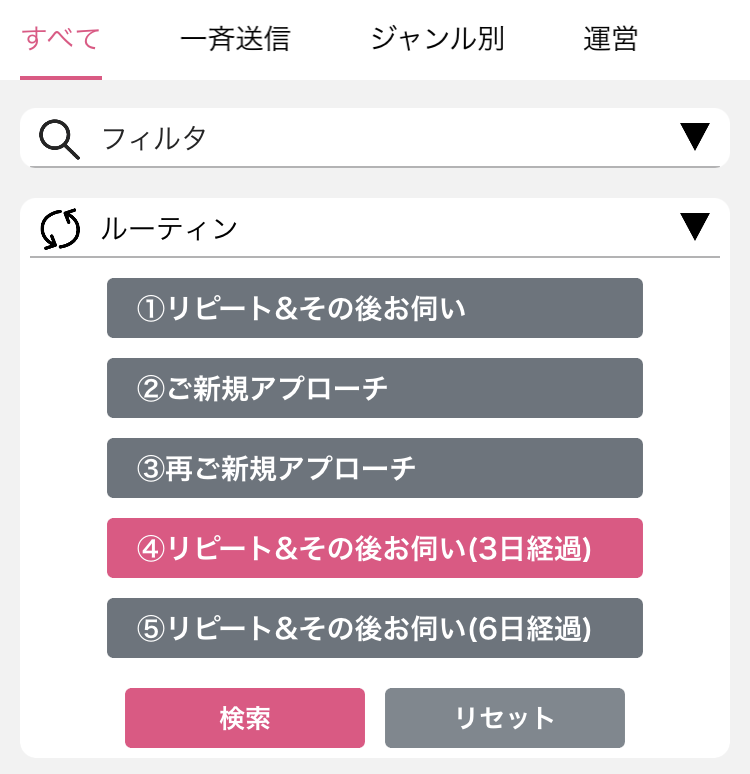Viewport: 750px width, 774px height.
Task: Click the circled ① number icon
Action: pyautogui.click(x=151, y=309)
